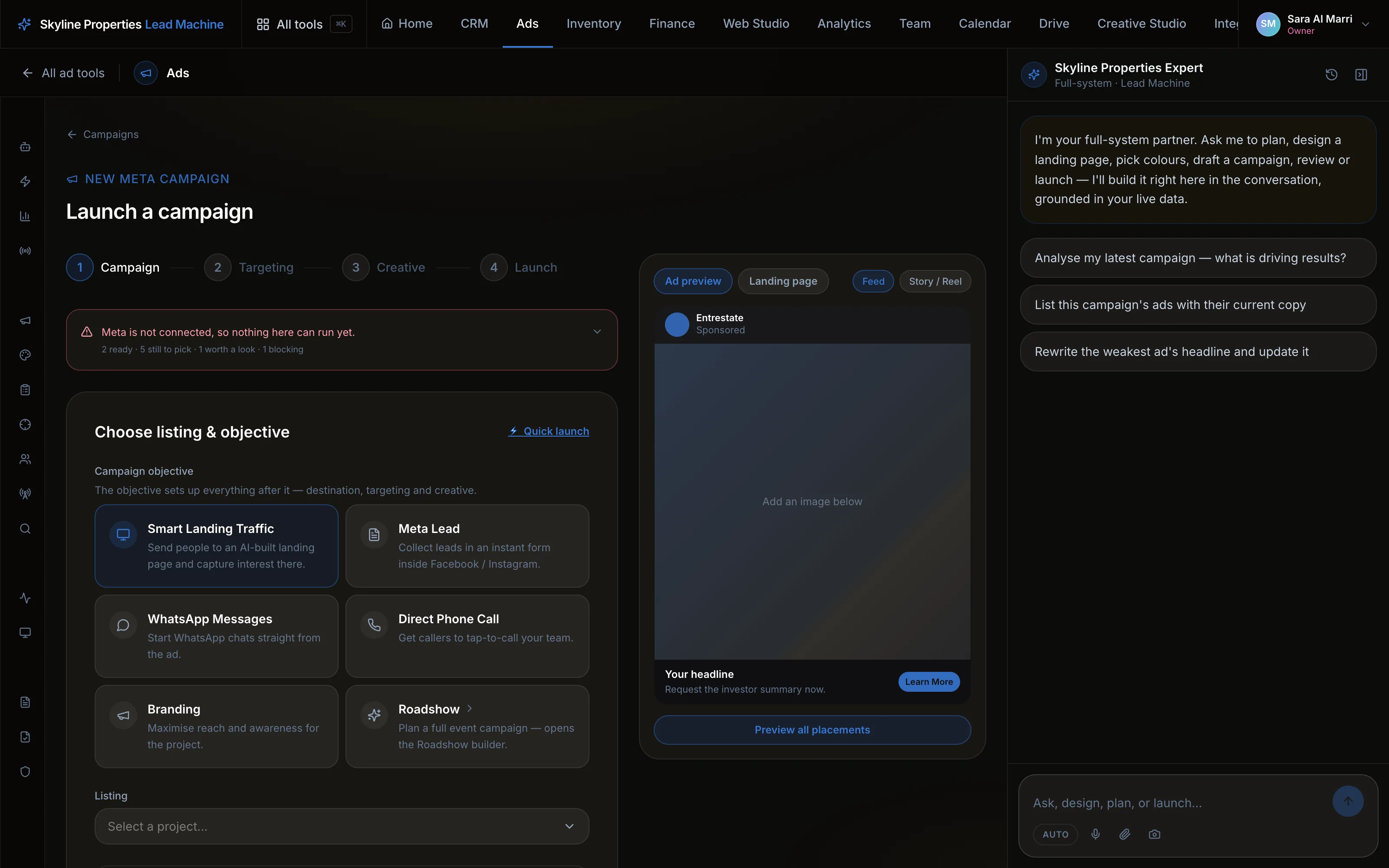This screenshot has height=868, width=1389.
Task: Click Preview all placements button
Action: (812, 730)
